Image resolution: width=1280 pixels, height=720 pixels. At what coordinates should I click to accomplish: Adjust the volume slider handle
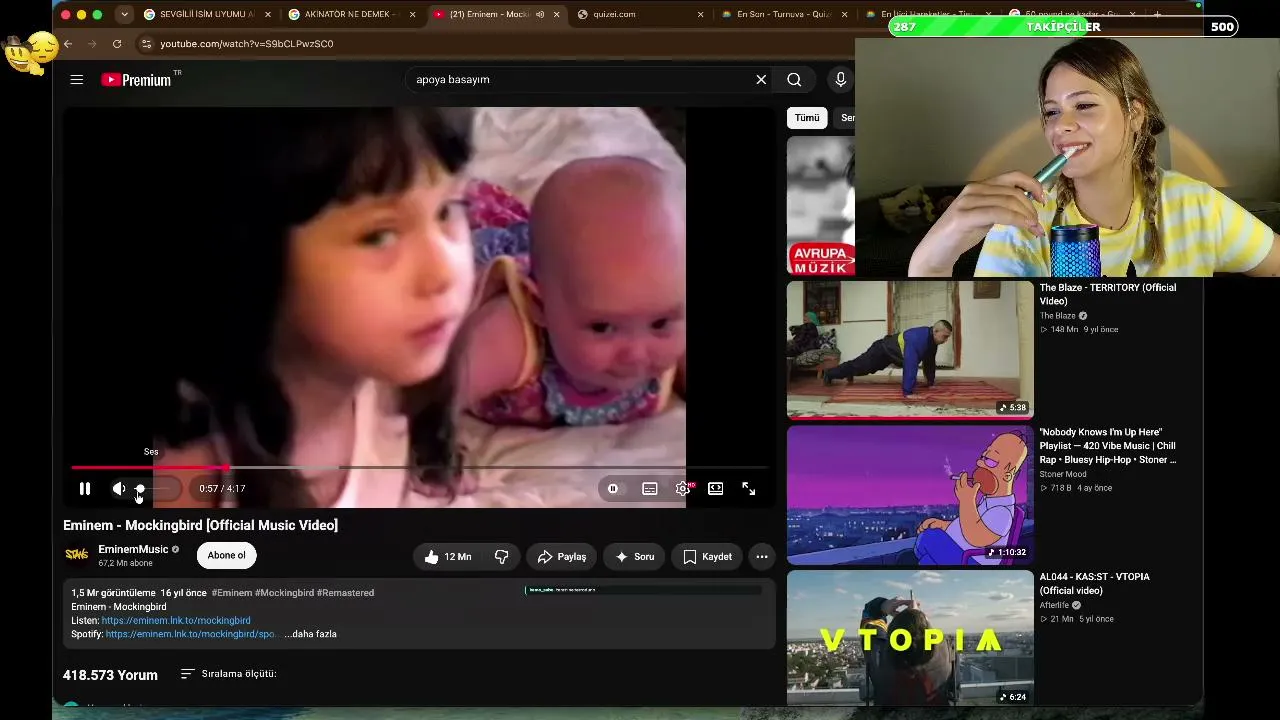tap(140, 489)
